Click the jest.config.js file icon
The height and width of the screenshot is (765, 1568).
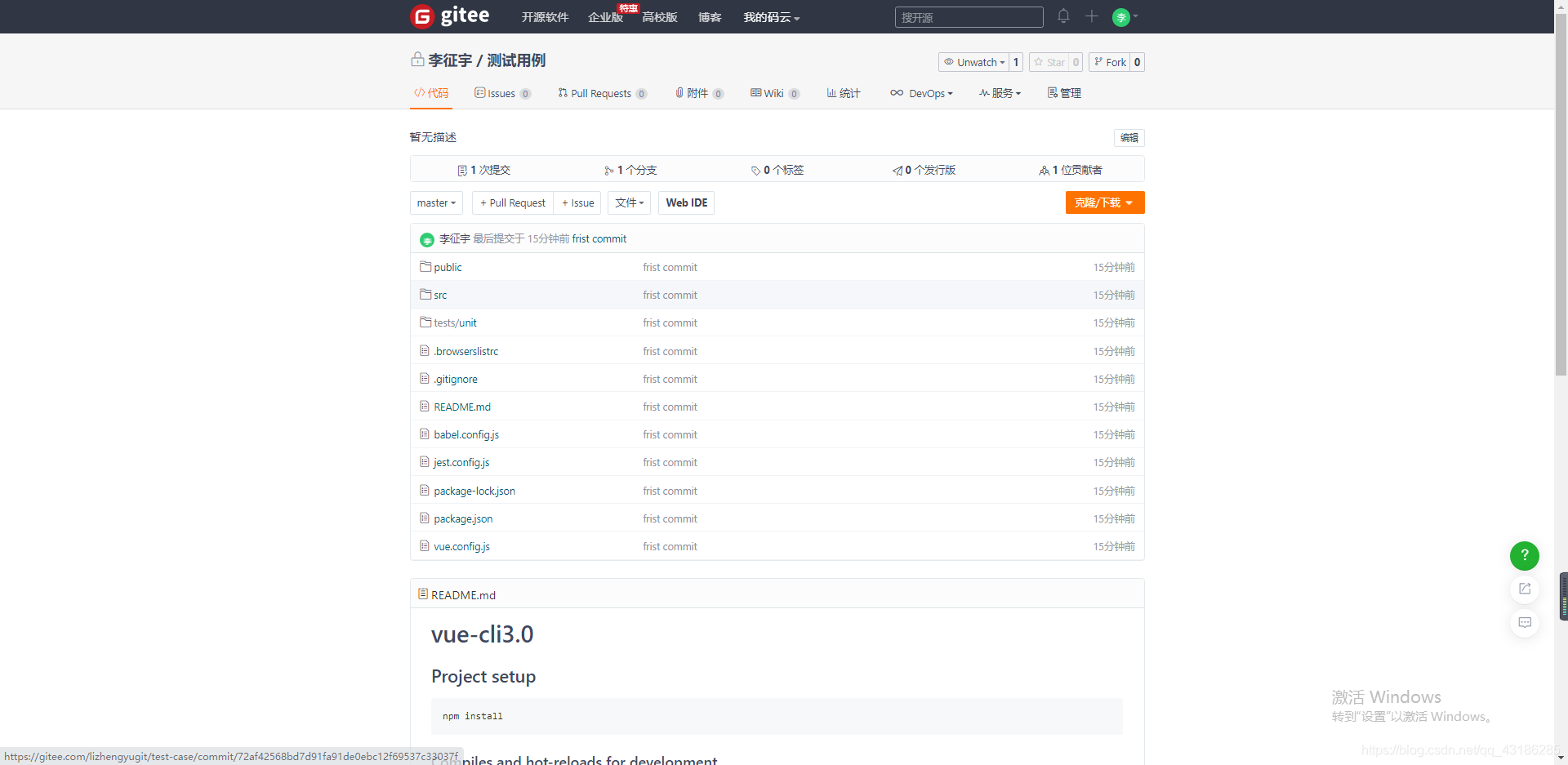(425, 461)
